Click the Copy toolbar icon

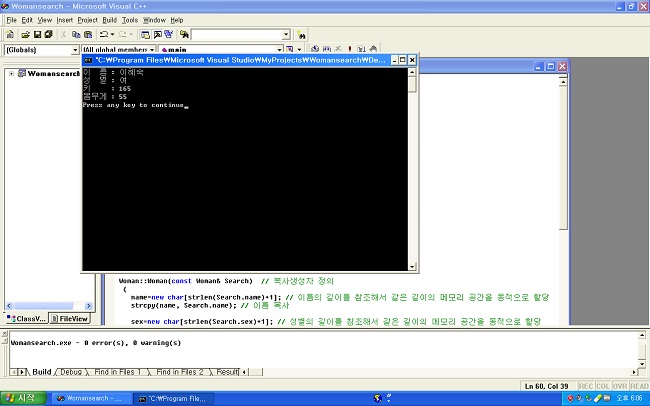(x=76, y=34)
